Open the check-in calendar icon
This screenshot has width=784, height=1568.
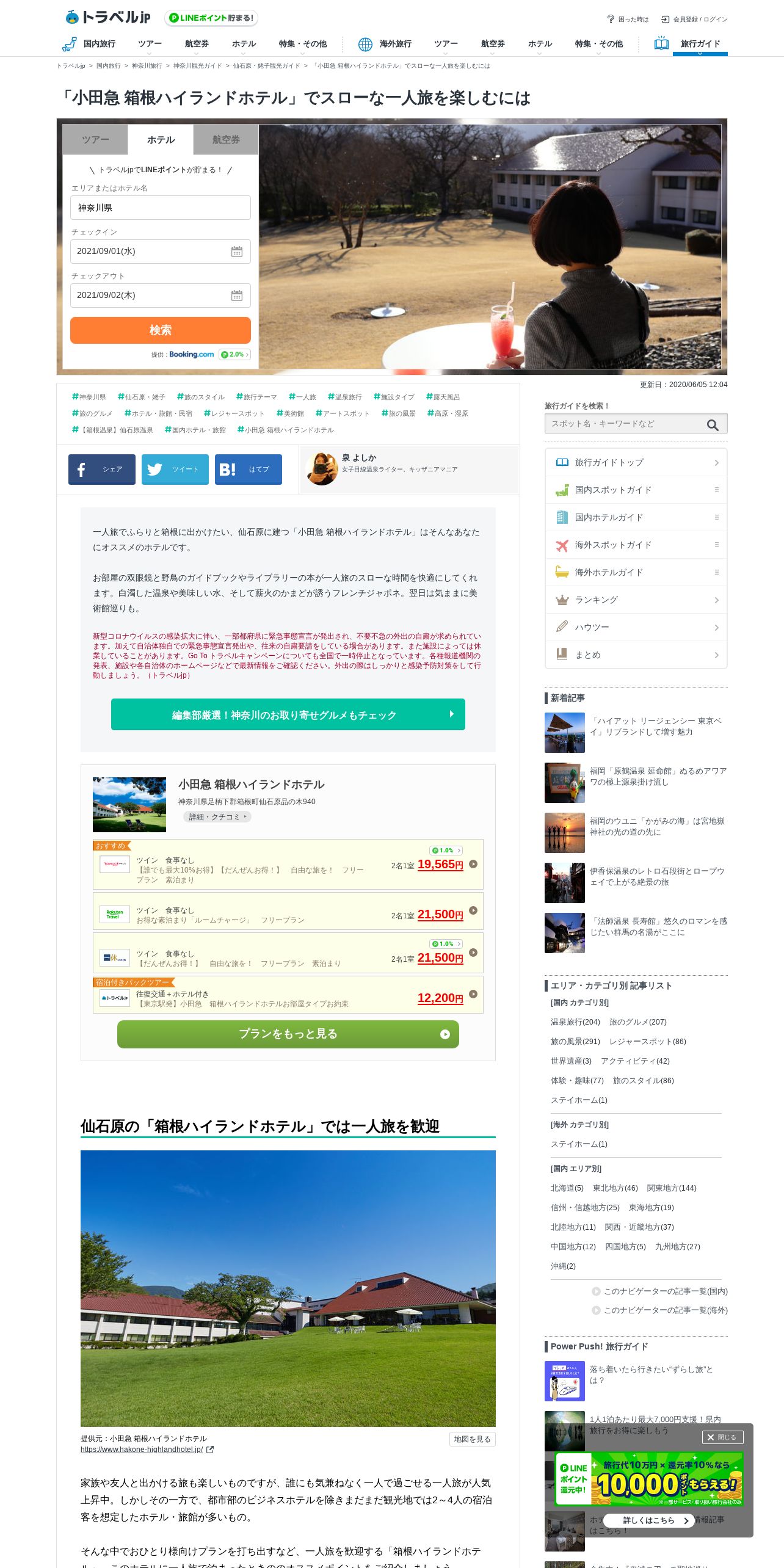click(x=237, y=252)
